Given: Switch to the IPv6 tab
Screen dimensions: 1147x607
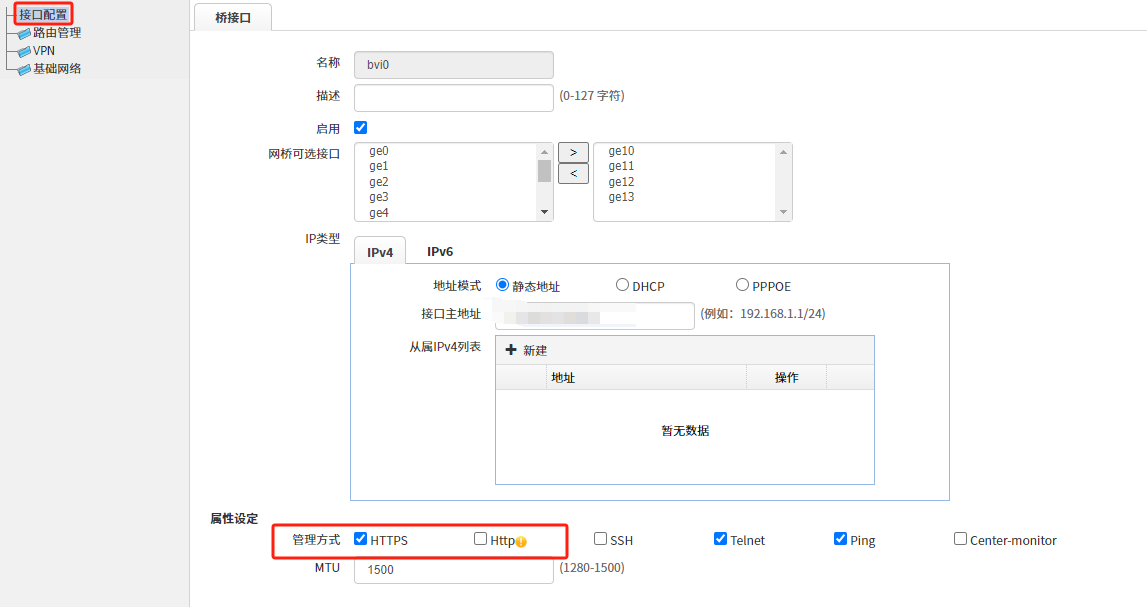Looking at the screenshot, I should (x=440, y=251).
